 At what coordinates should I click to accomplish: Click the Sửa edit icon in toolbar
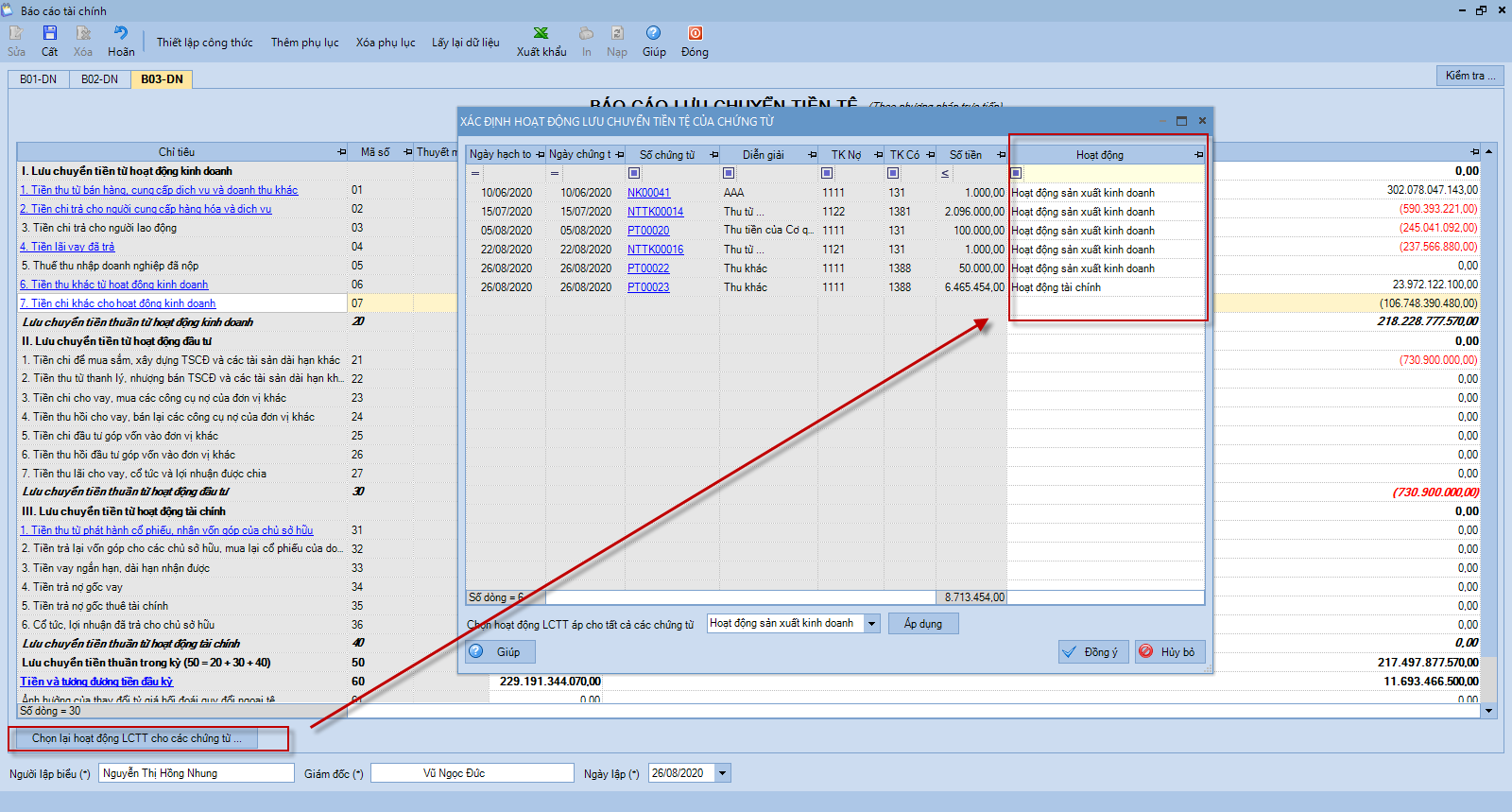point(16,33)
